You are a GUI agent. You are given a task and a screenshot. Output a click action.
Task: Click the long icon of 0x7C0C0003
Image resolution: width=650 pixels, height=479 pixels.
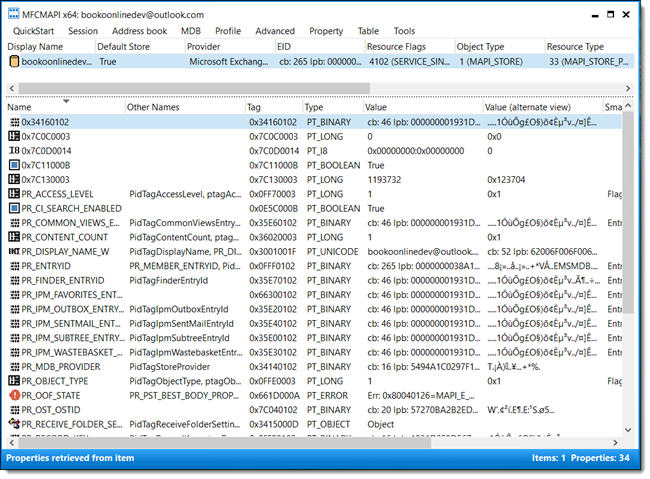point(14,136)
